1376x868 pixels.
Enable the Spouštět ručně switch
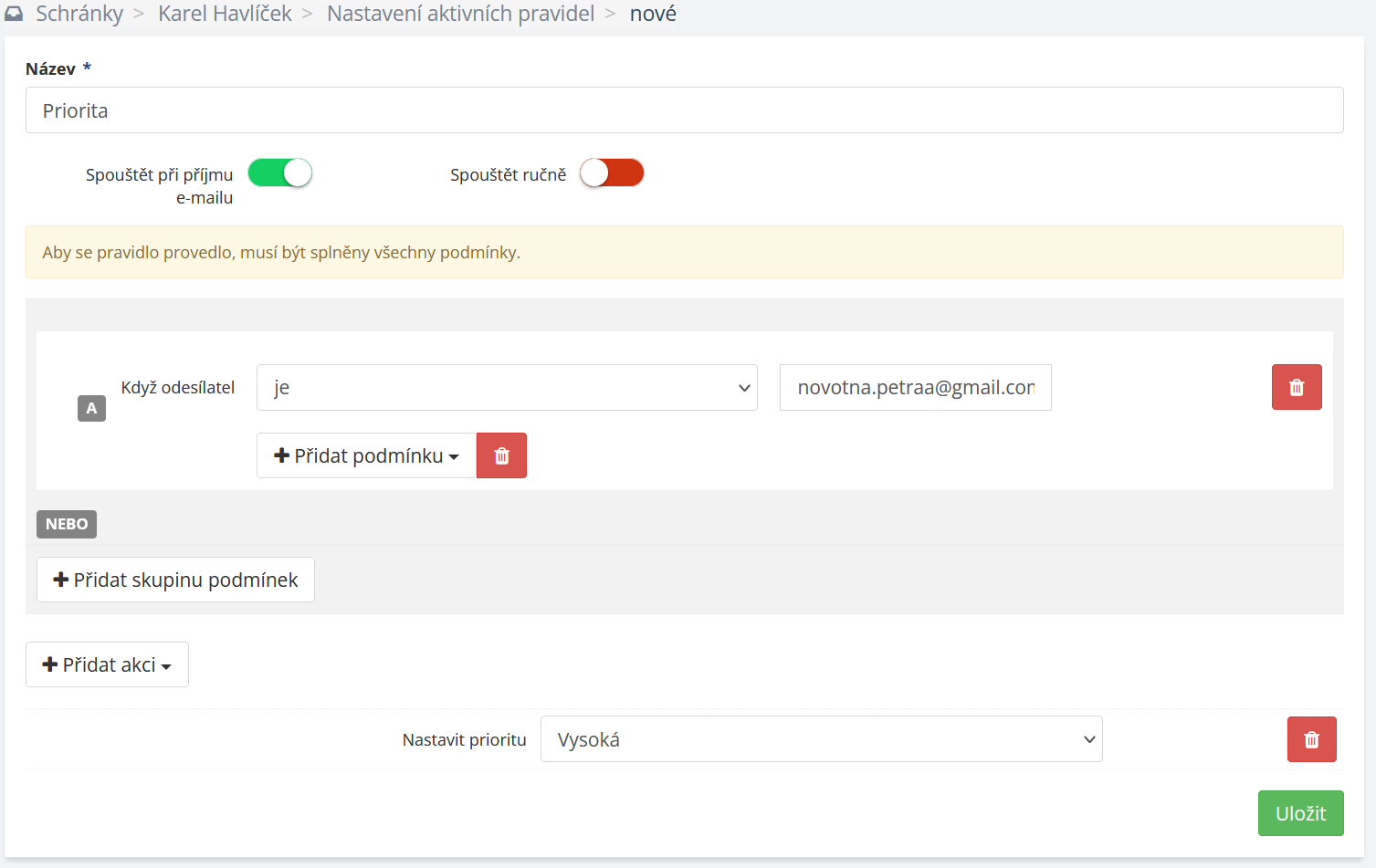pos(612,173)
